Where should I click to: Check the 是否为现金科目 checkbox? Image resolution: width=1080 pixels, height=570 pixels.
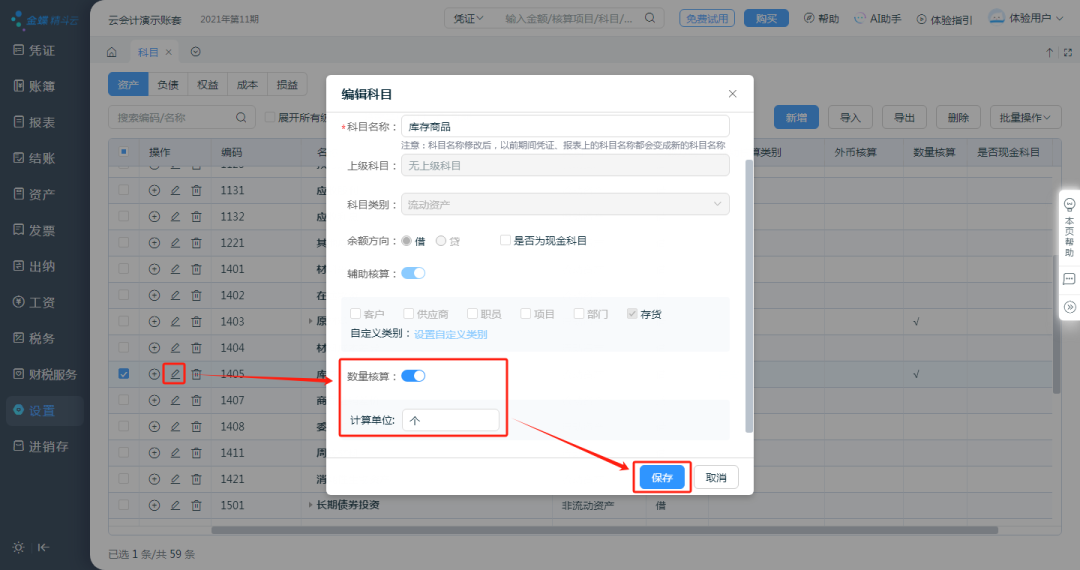[505, 240]
